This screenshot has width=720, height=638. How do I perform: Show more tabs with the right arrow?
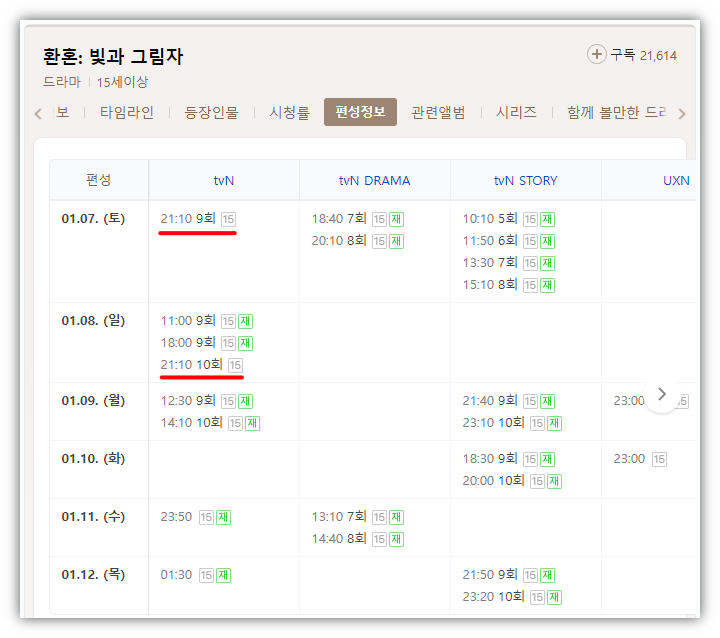tap(682, 113)
